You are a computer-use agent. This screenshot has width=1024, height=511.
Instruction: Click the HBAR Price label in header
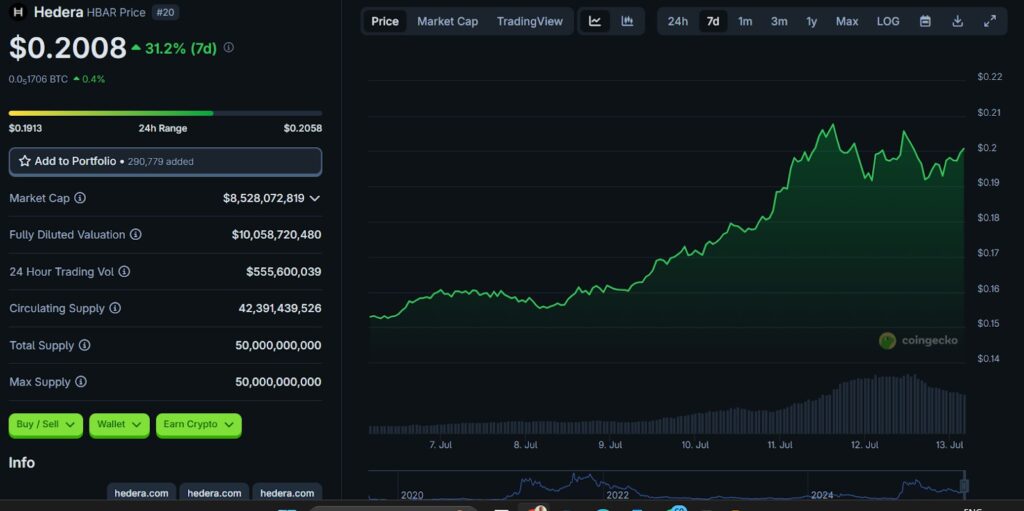tap(114, 12)
